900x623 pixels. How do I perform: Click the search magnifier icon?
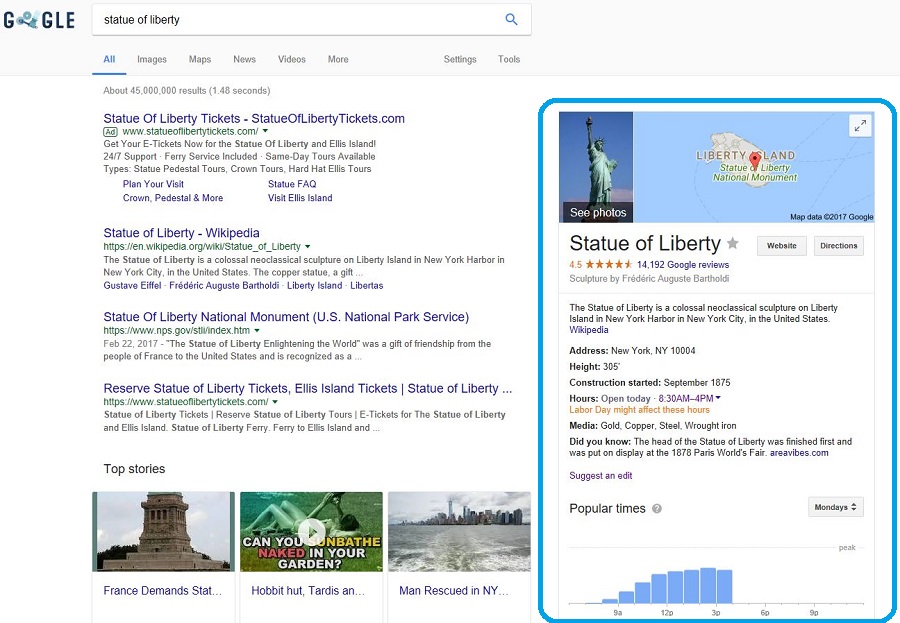point(511,20)
